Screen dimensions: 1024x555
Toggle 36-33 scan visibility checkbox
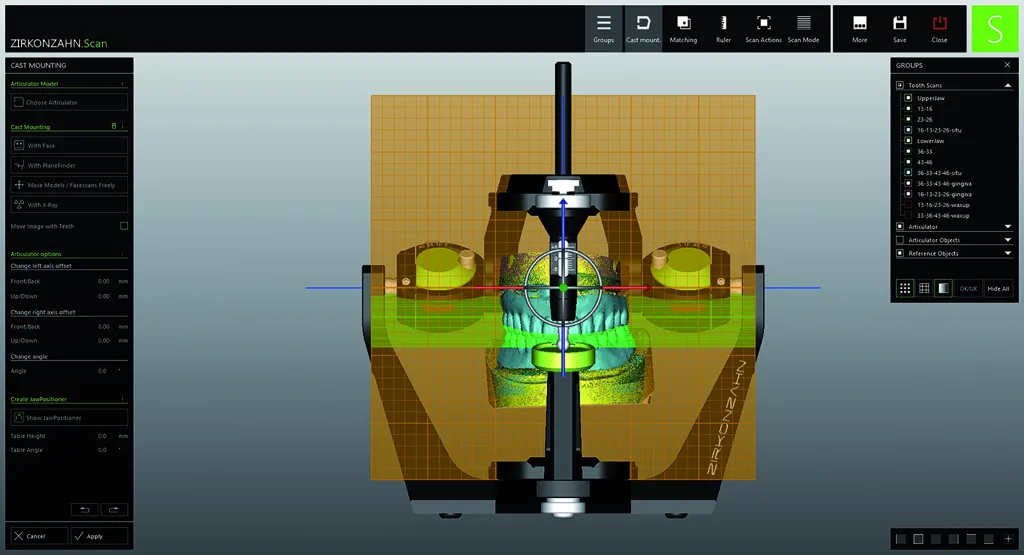(x=908, y=151)
